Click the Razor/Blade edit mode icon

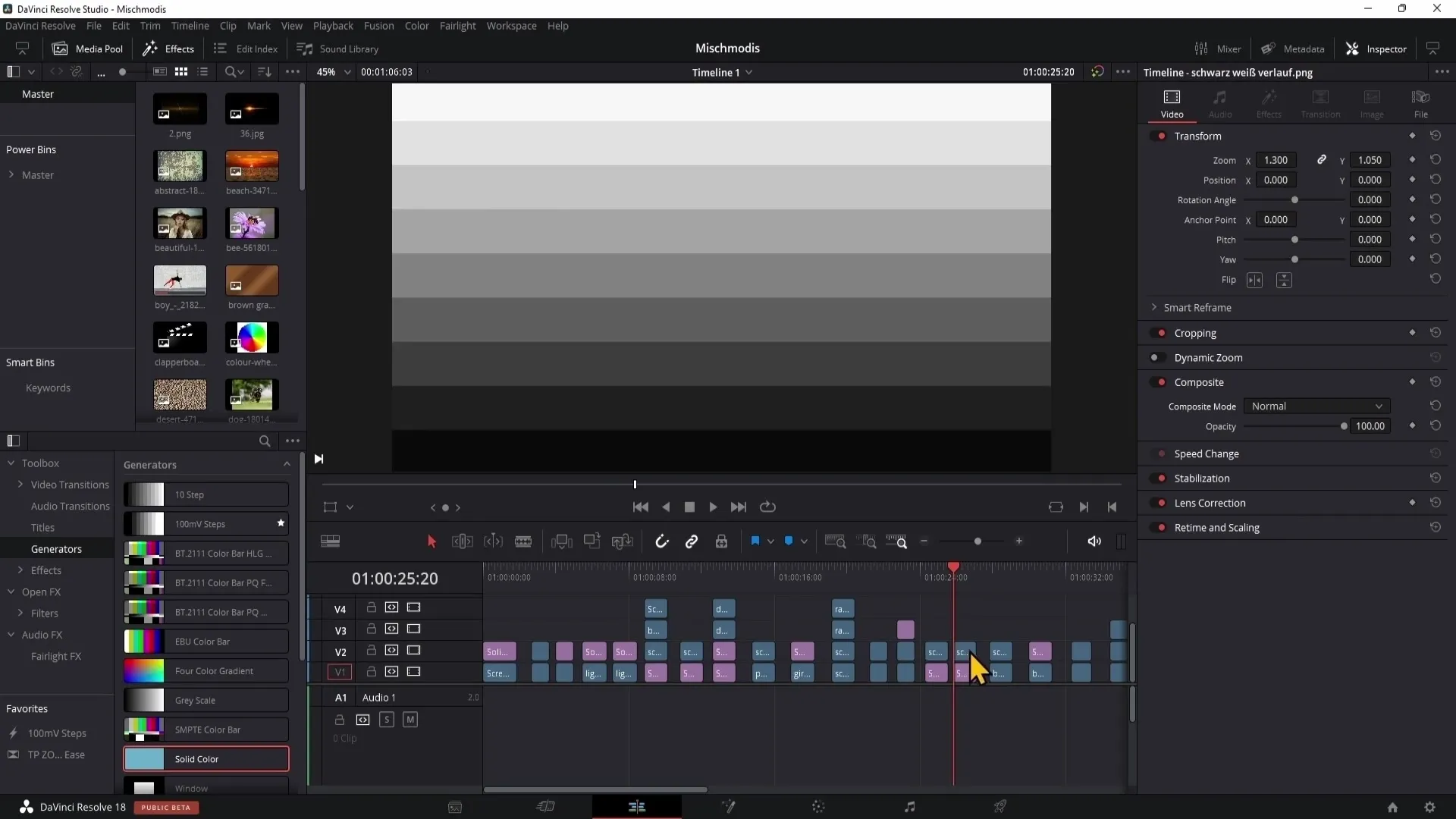coord(524,541)
